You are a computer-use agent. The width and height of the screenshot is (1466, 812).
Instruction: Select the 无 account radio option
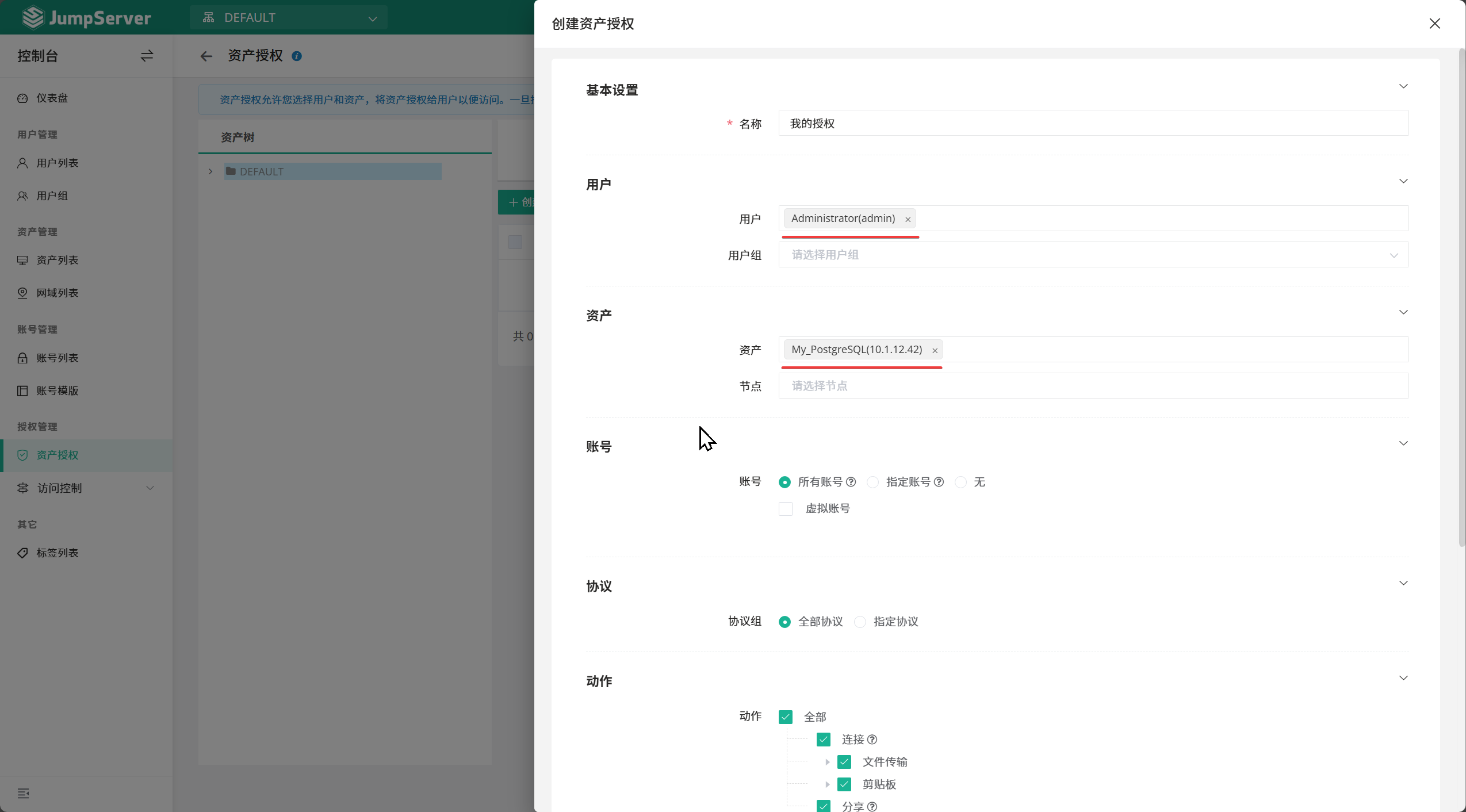coord(960,482)
